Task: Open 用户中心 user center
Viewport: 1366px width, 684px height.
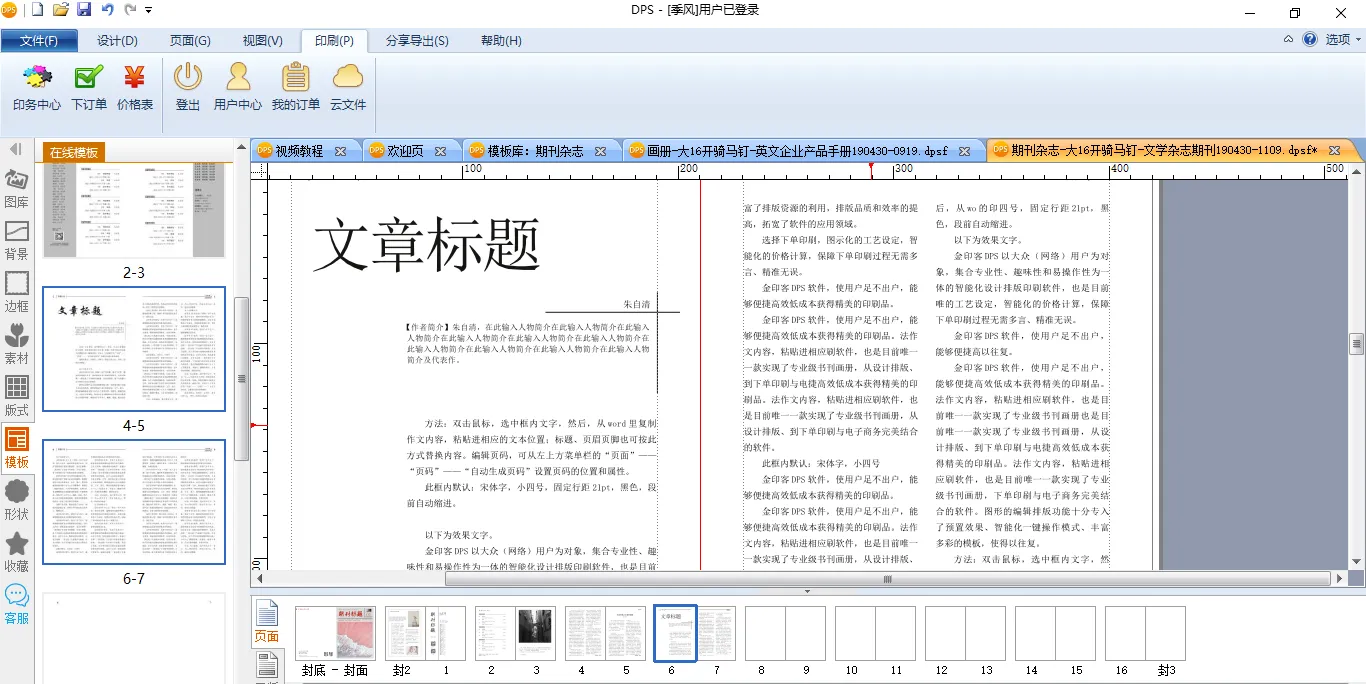Action: pos(238,86)
